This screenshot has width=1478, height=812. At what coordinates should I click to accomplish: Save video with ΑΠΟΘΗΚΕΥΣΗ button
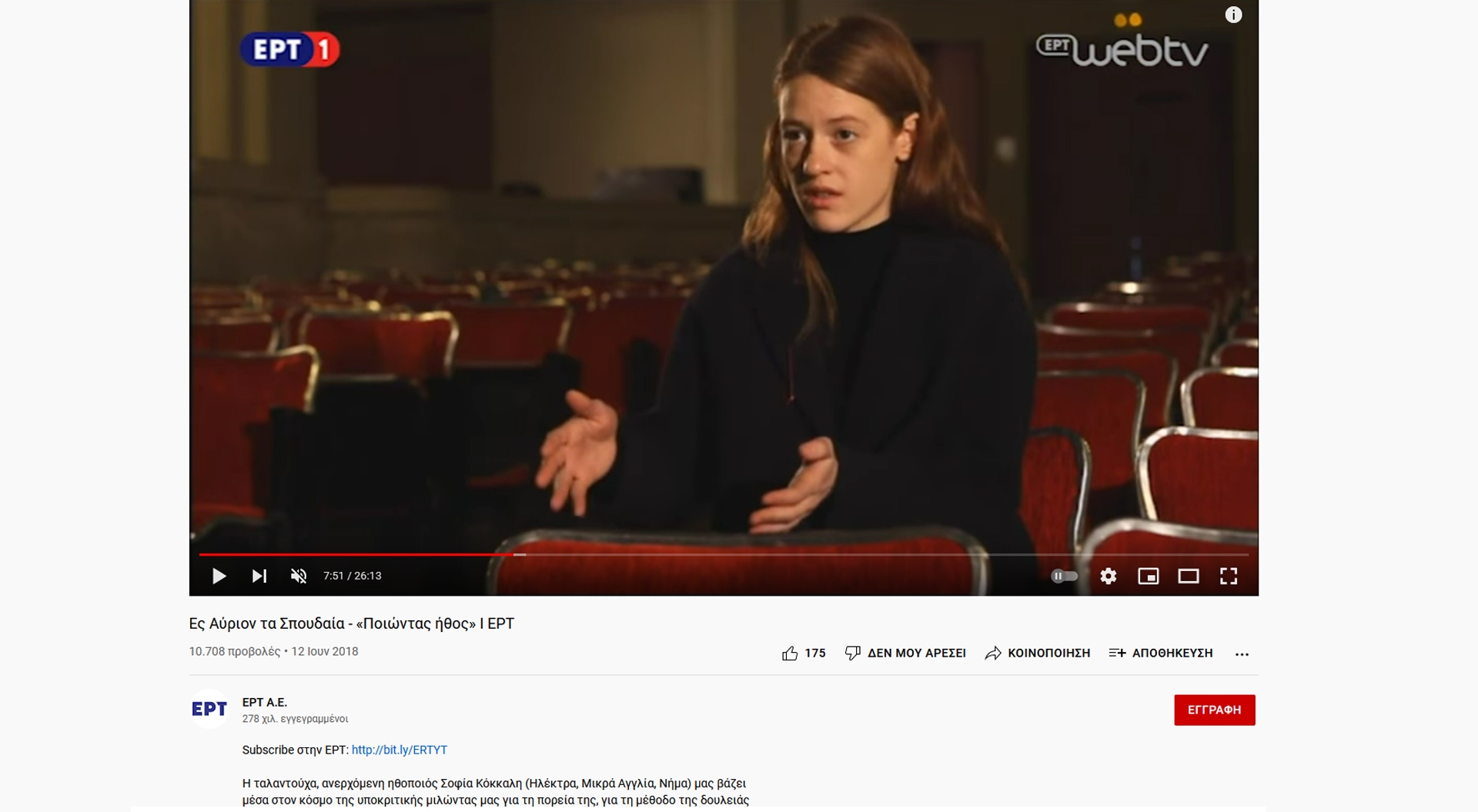point(1161,653)
